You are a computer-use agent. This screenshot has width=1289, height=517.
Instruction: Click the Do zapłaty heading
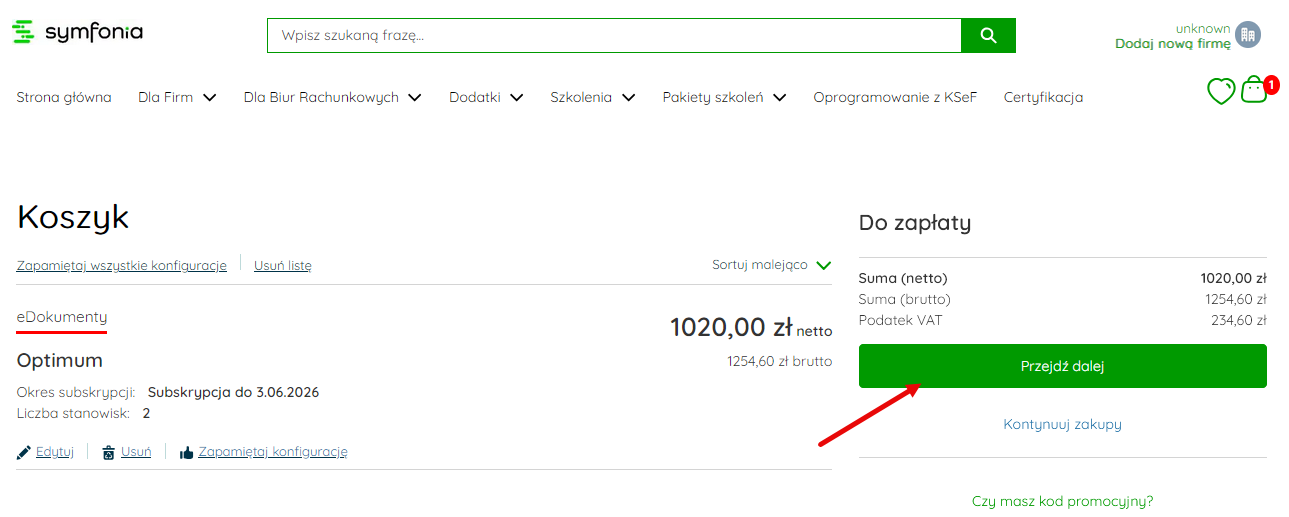click(x=915, y=223)
